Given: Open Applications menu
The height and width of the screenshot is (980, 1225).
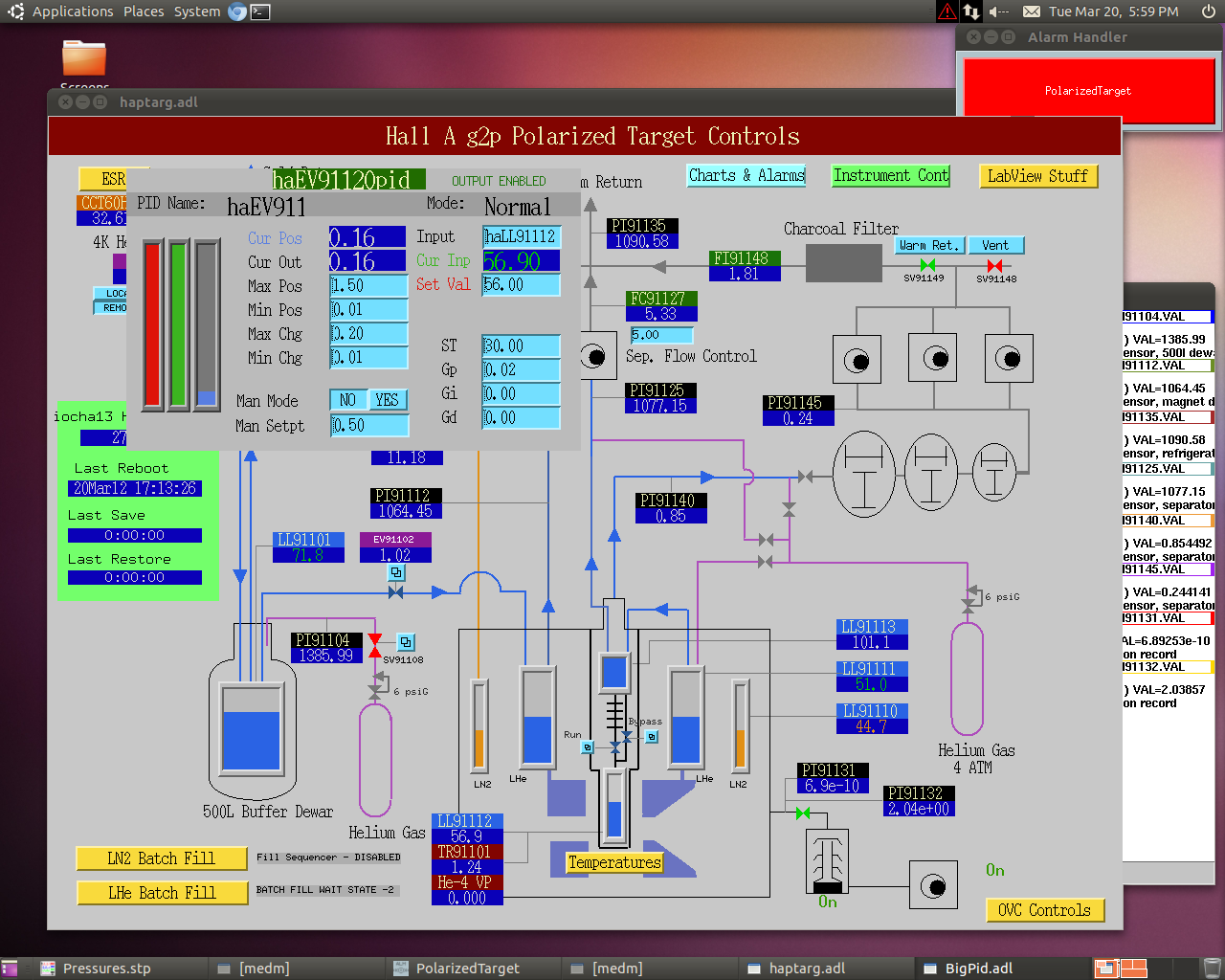Looking at the screenshot, I should pos(73,11).
